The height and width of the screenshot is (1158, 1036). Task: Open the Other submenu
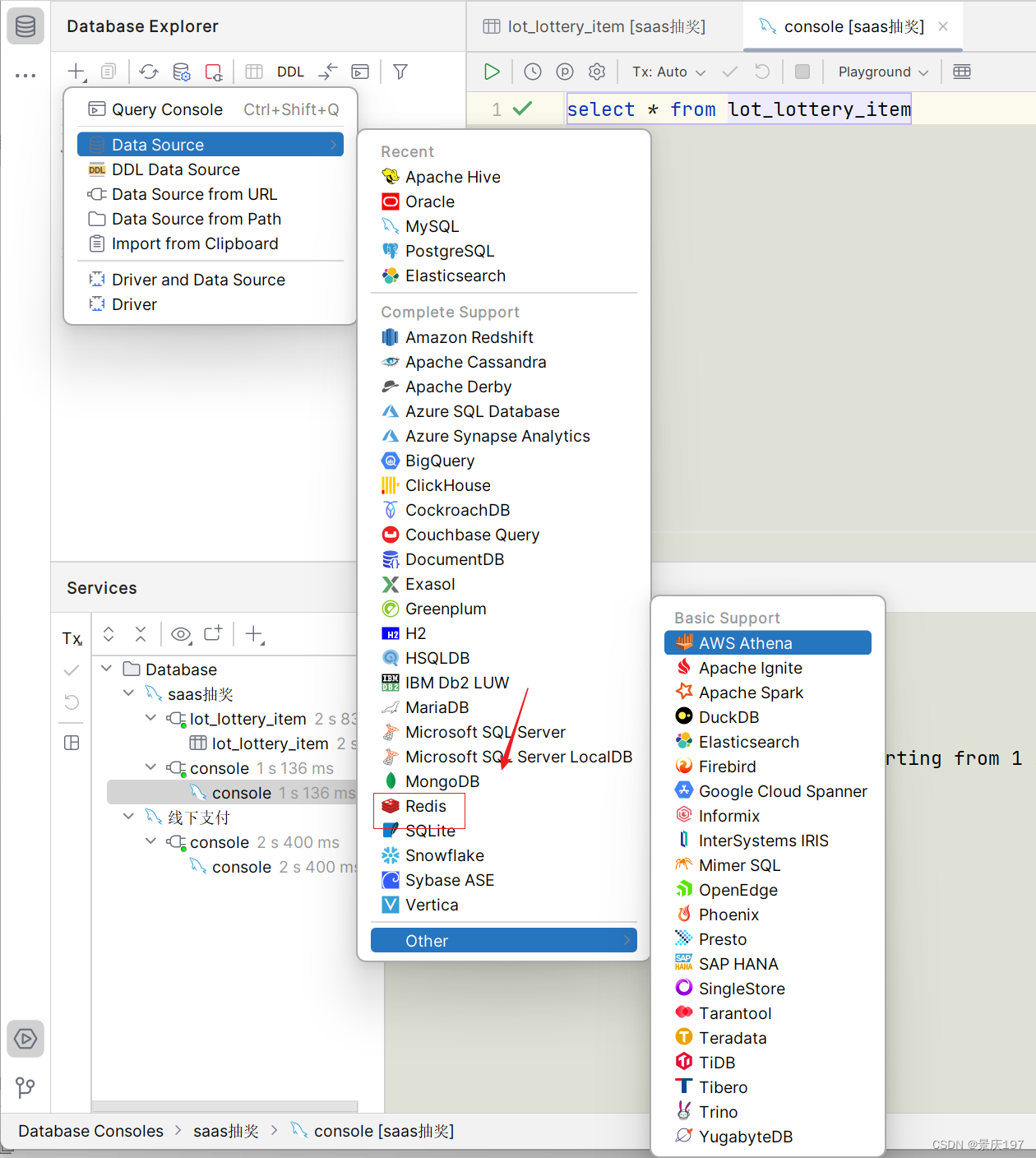pyautogui.click(x=504, y=940)
